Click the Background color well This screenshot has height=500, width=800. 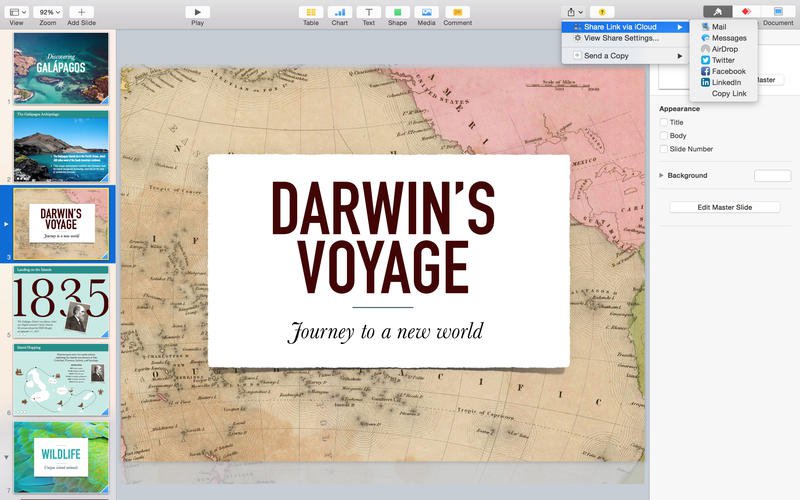771,176
